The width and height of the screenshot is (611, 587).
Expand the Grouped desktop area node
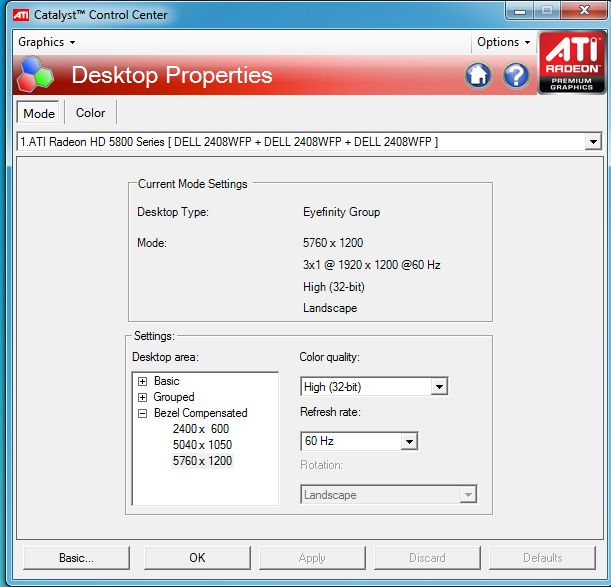[x=142, y=397]
